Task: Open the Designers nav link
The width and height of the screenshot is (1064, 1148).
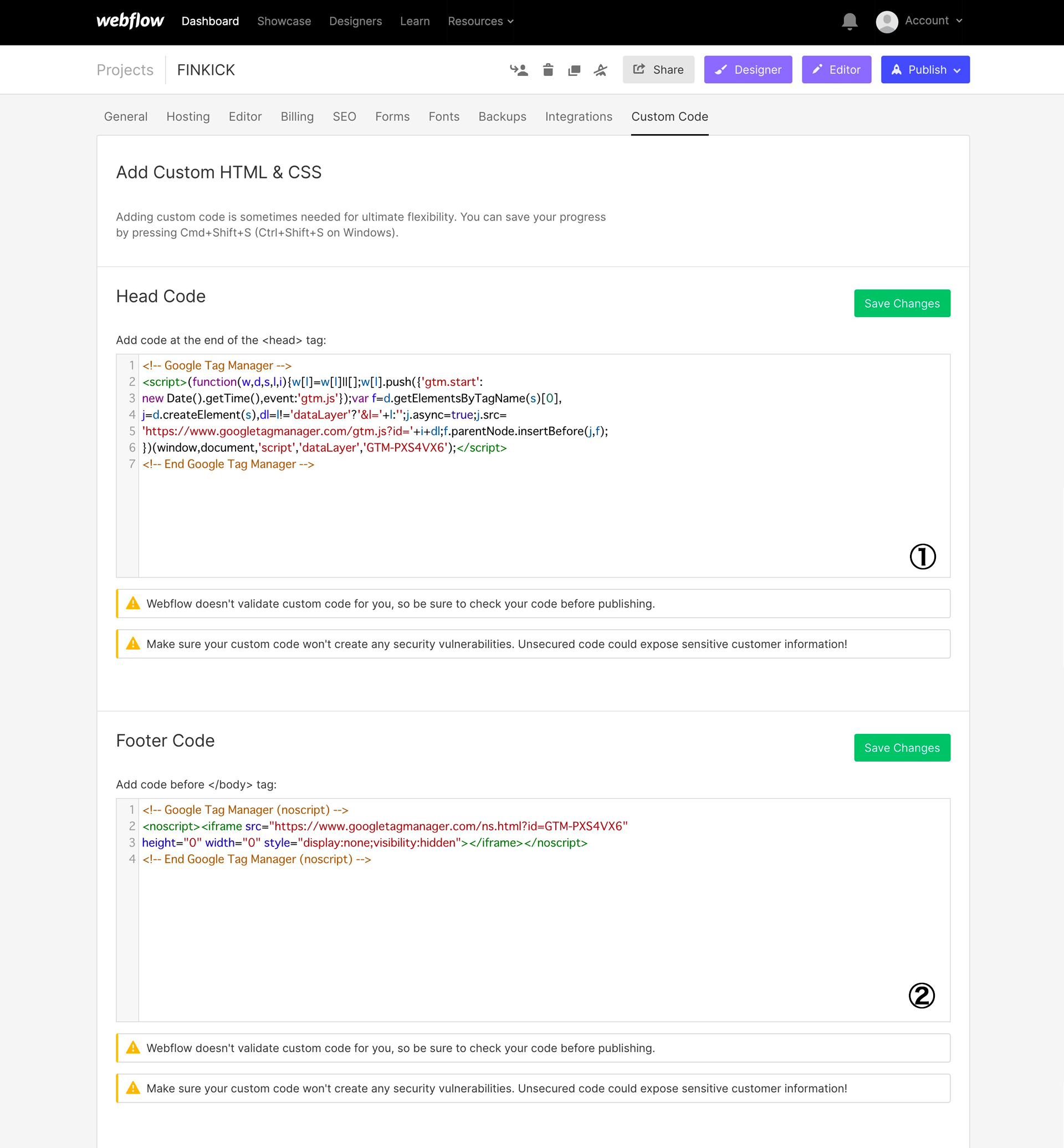Action: pyautogui.click(x=355, y=21)
